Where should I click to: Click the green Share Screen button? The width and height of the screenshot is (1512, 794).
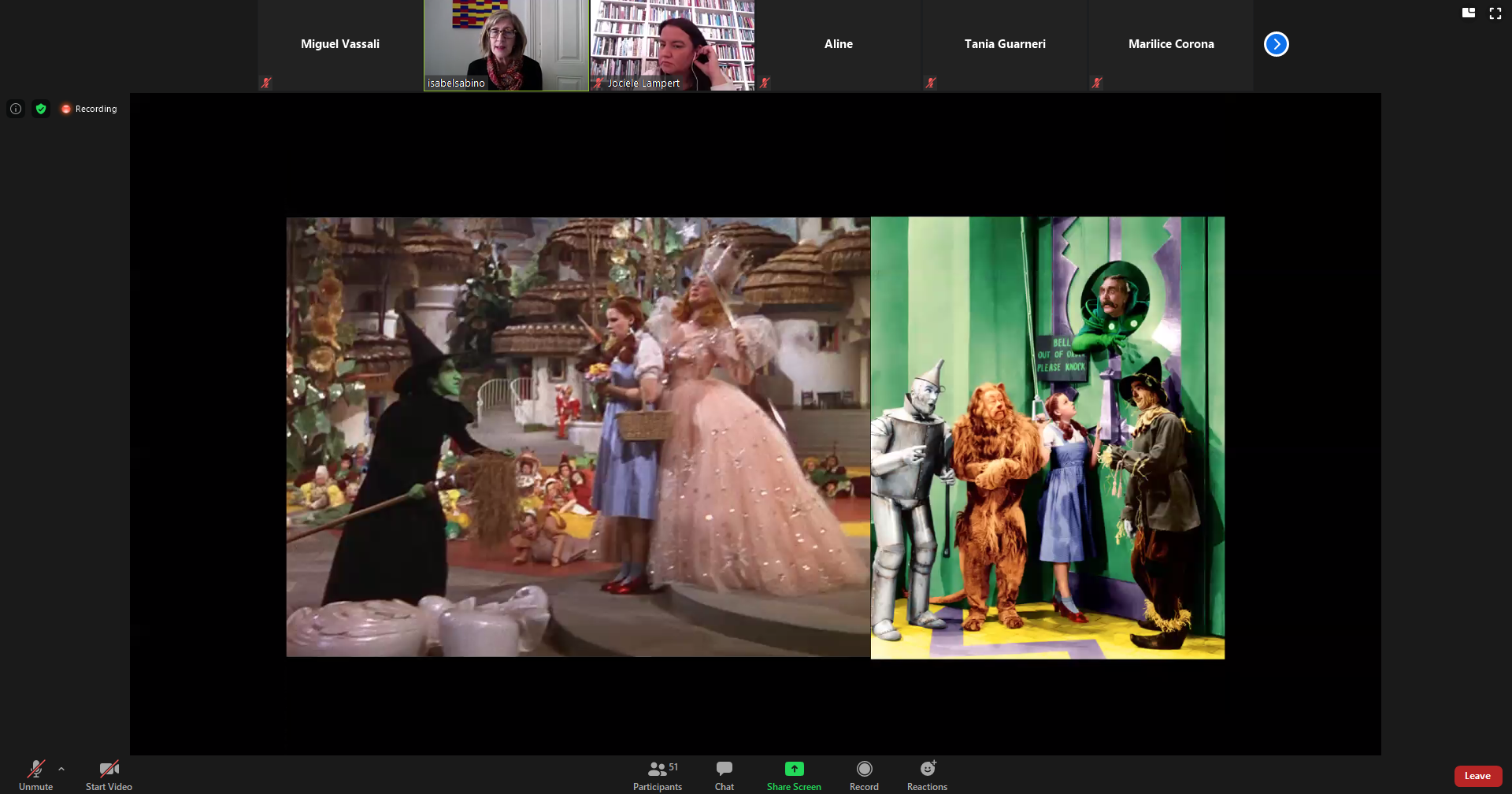(794, 775)
